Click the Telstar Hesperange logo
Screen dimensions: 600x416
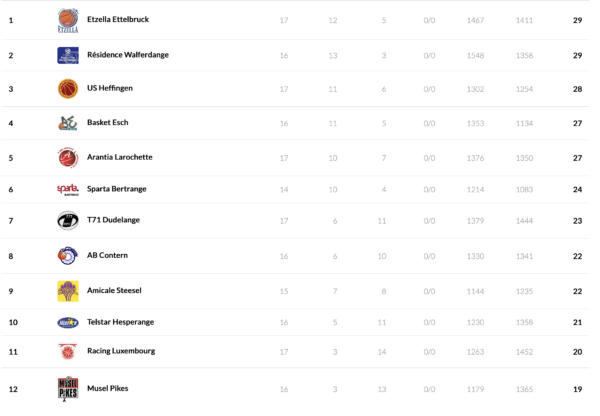[x=68, y=323]
